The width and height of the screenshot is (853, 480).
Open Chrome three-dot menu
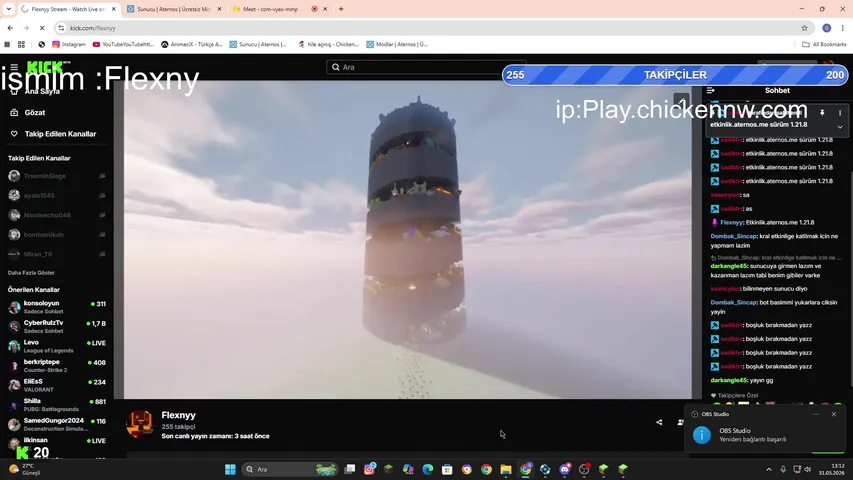843,28
